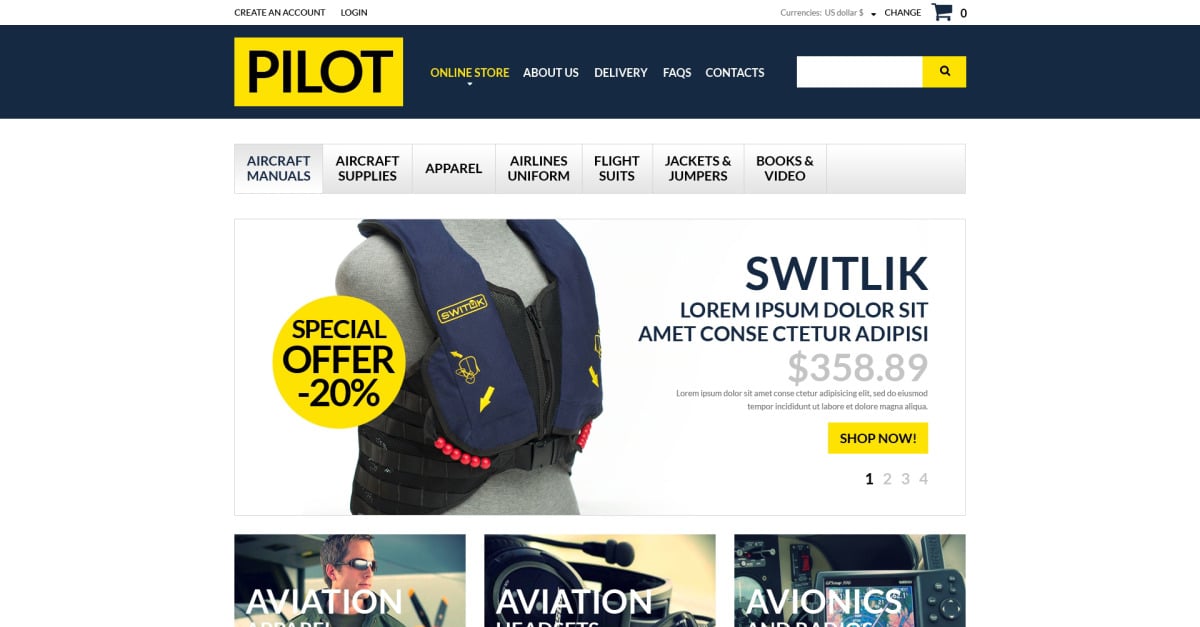
Task: Click the Login link
Action: coord(354,13)
